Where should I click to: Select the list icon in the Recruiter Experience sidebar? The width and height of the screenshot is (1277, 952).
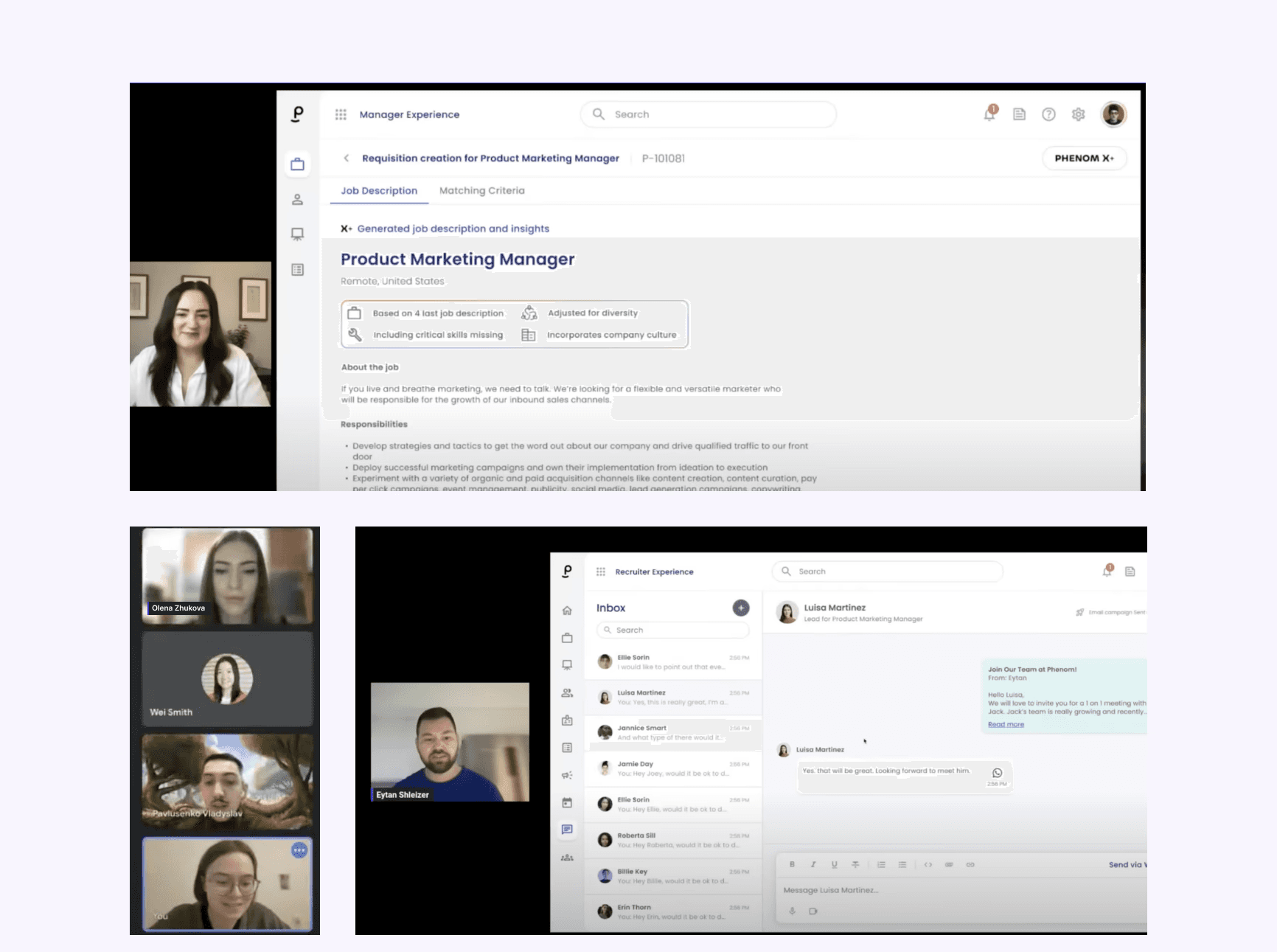[567, 748]
